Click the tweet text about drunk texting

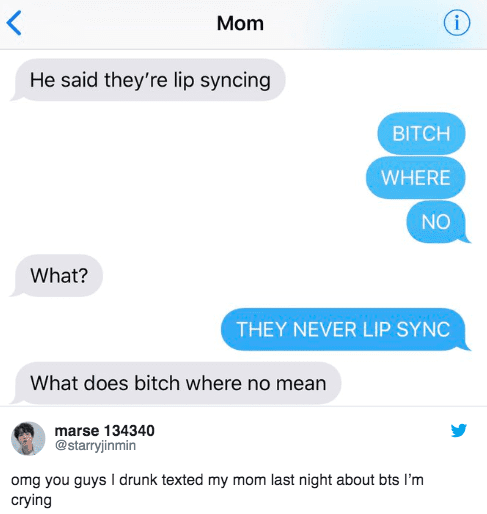point(217,490)
